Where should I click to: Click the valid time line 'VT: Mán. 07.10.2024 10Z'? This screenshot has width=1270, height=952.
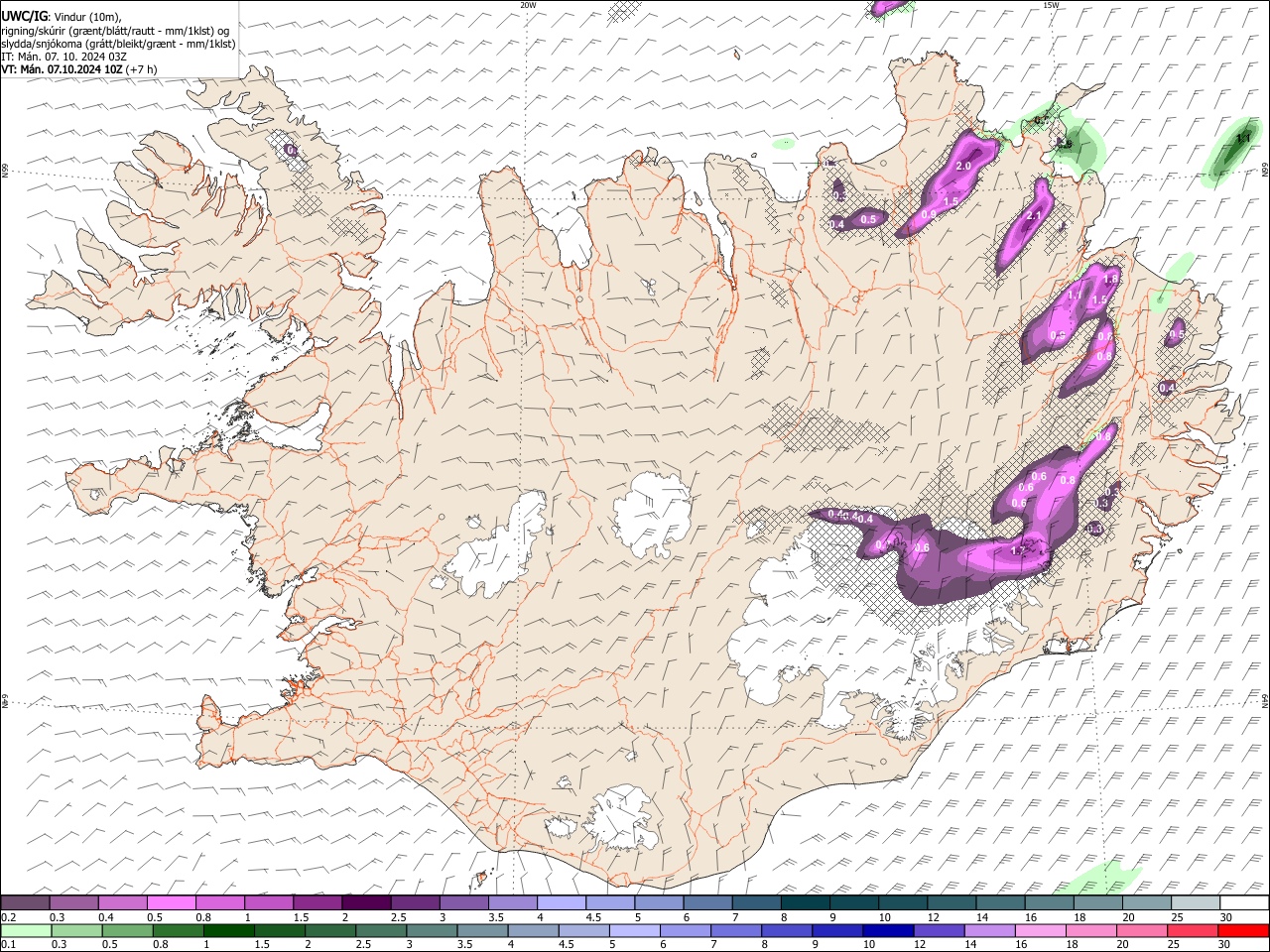pyautogui.click(x=62, y=70)
